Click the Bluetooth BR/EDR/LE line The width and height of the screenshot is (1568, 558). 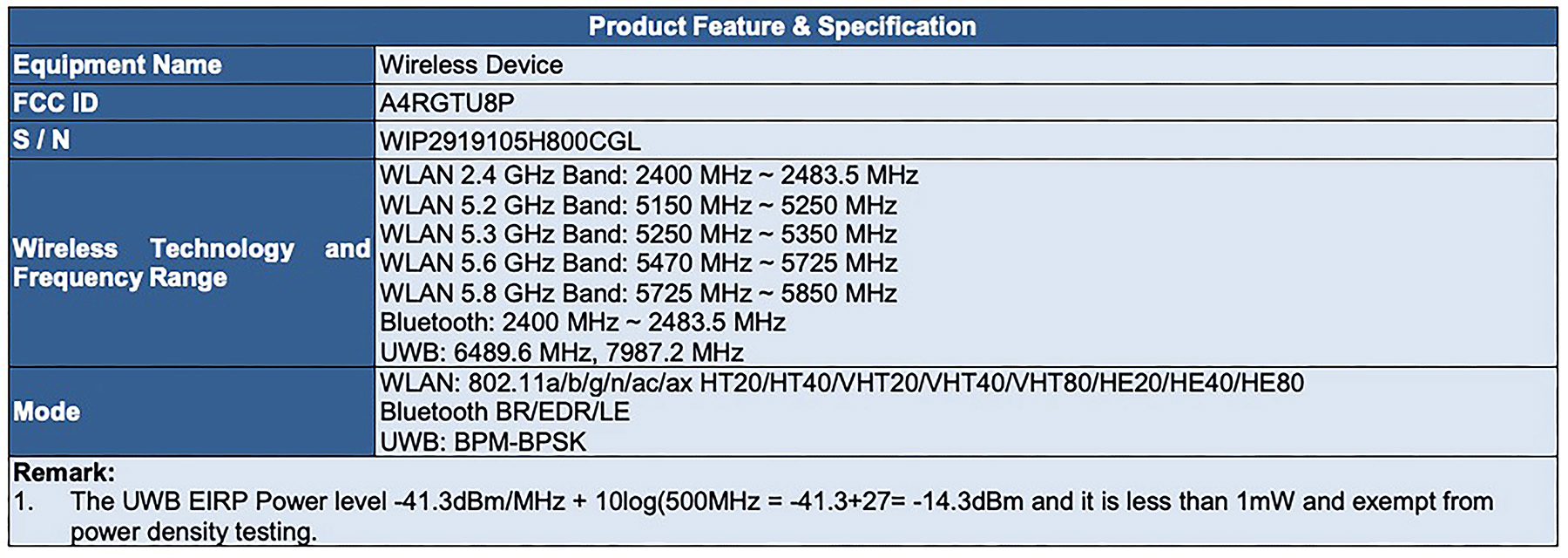click(505, 412)
